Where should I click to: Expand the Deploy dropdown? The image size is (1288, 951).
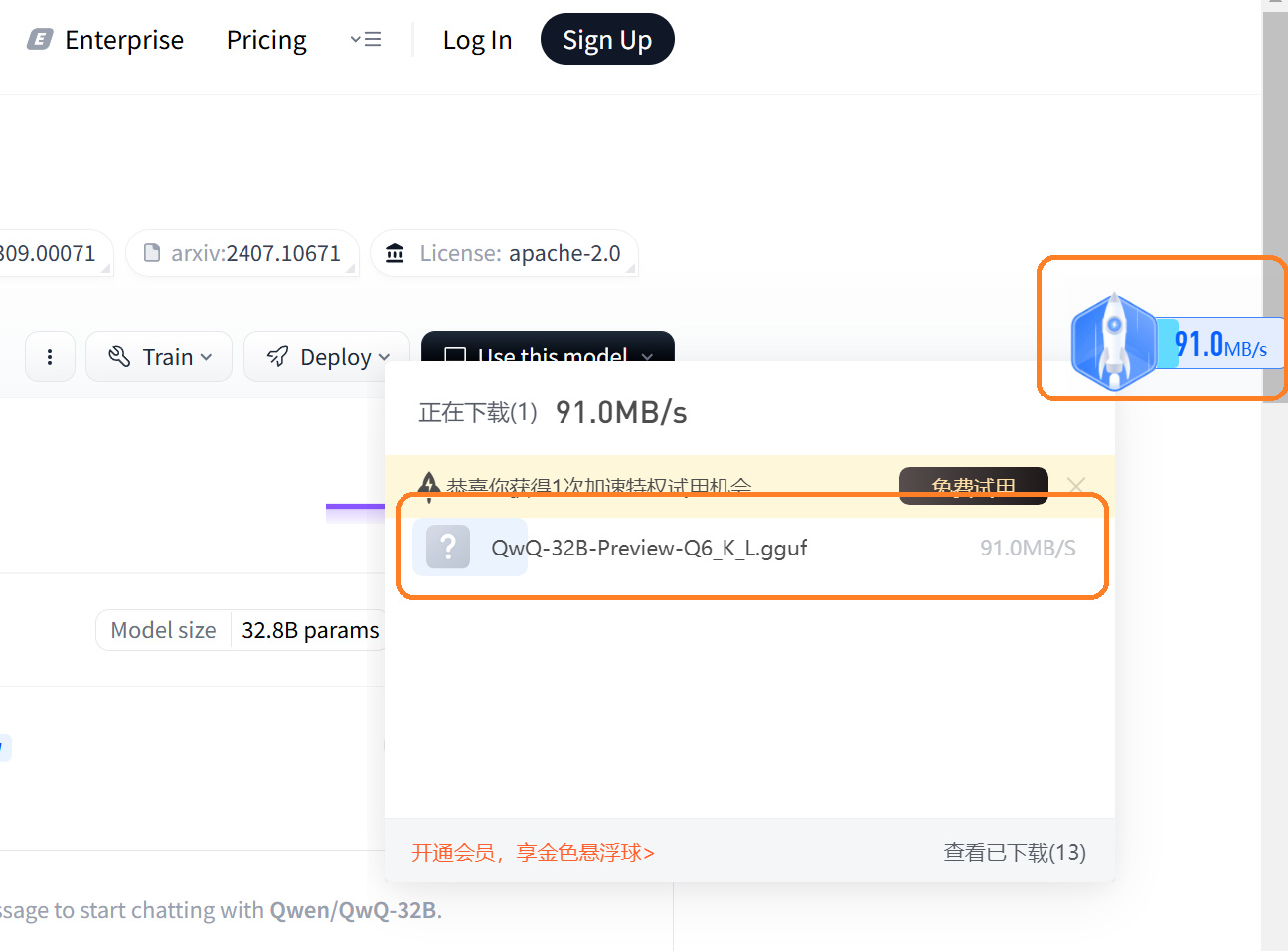(327, 357)
